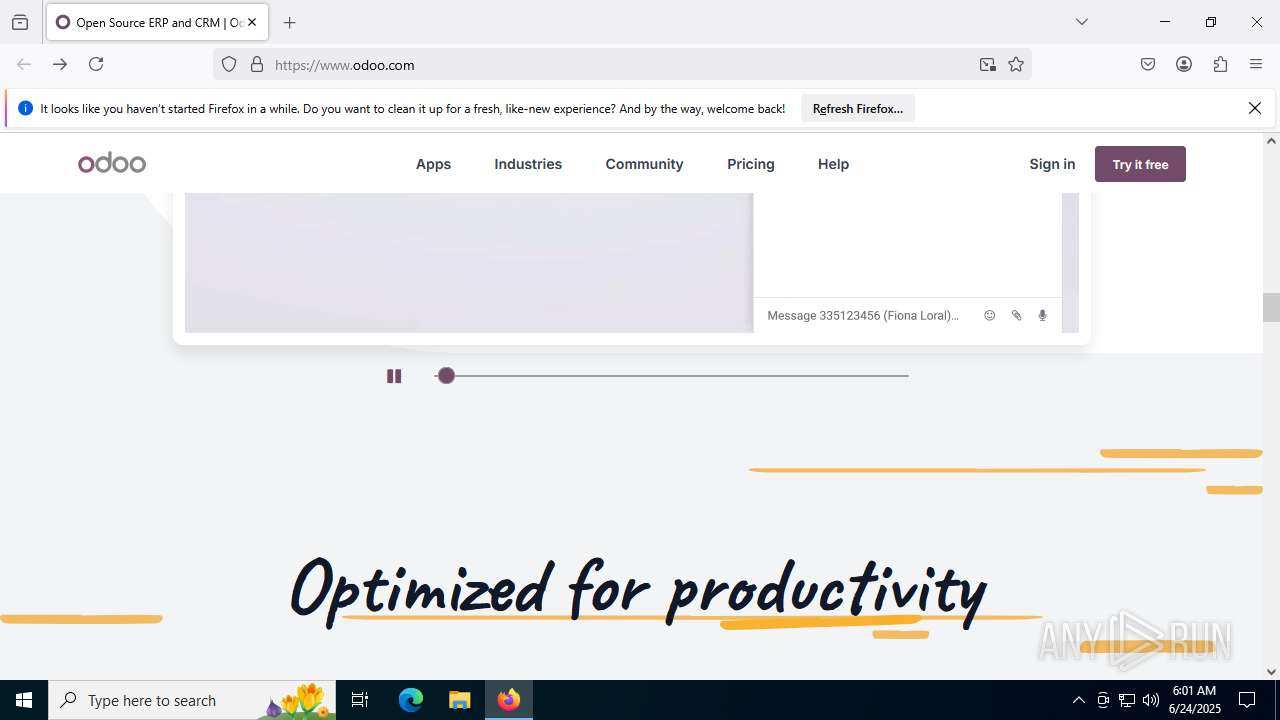Select the Open Source ERP and CRM tab
The image size is (1280, 720).
coord(157,22)
